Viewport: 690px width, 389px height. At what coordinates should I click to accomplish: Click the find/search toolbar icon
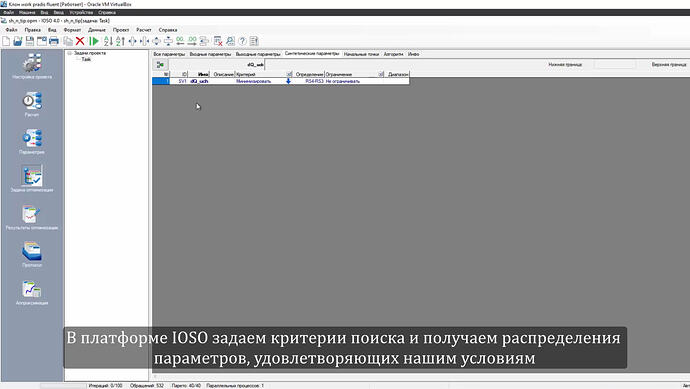[x=230, y=41]
